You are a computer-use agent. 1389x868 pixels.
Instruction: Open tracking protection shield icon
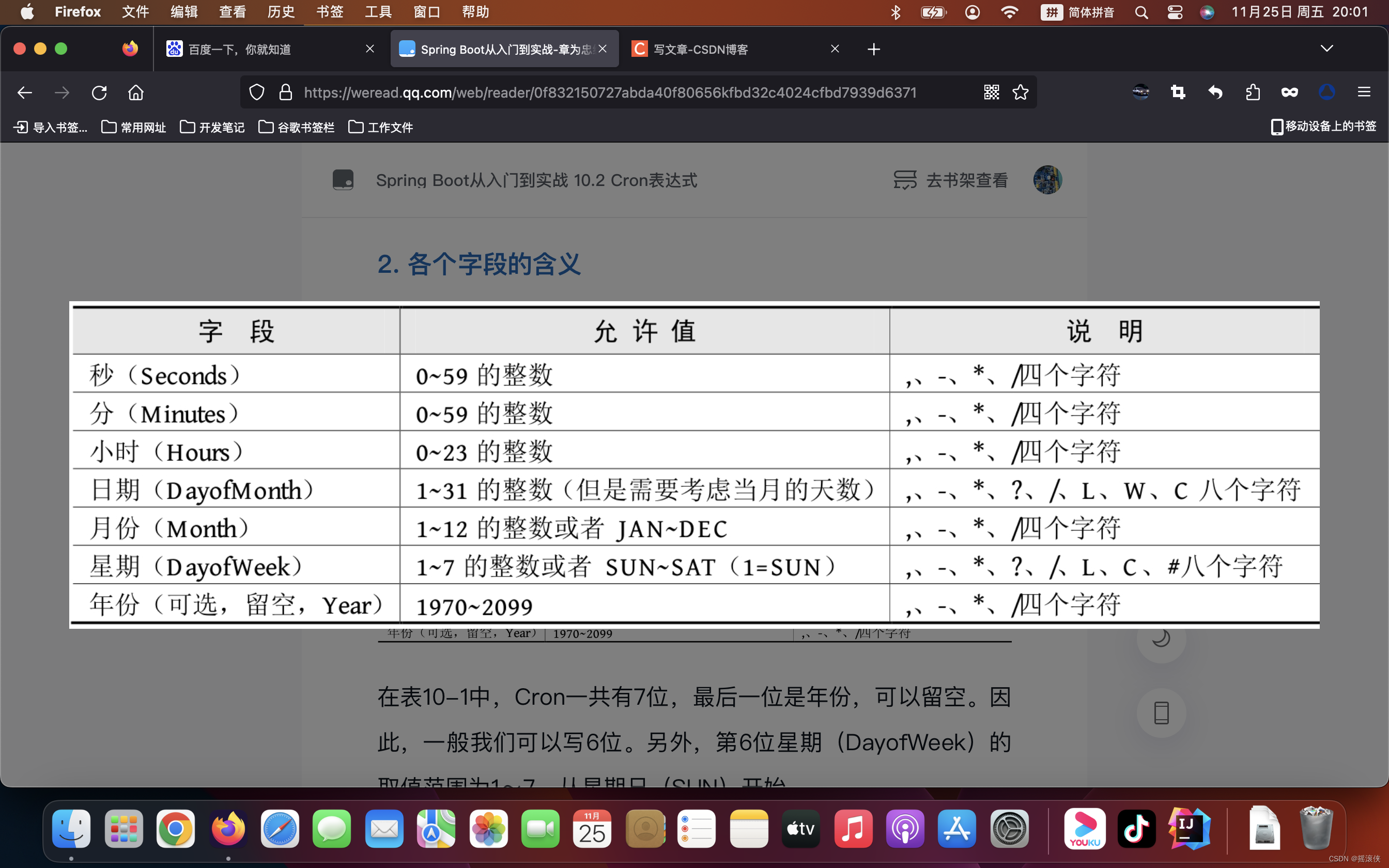(x=257, y=92)
